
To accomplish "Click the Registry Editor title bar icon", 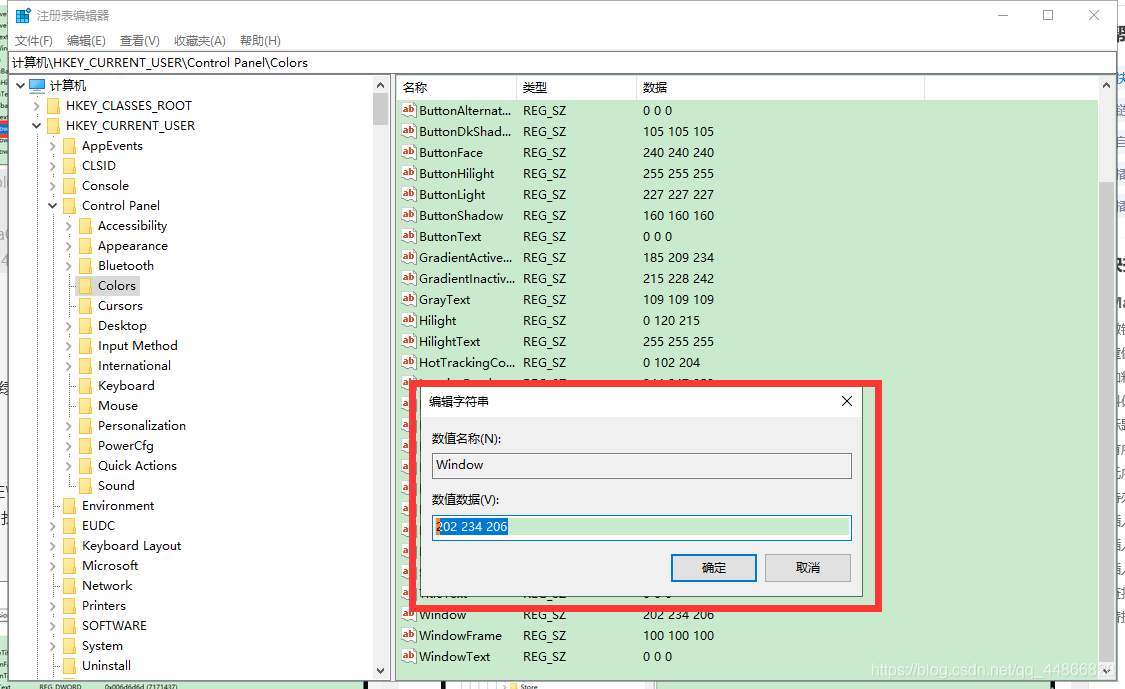I will point(22,14).
